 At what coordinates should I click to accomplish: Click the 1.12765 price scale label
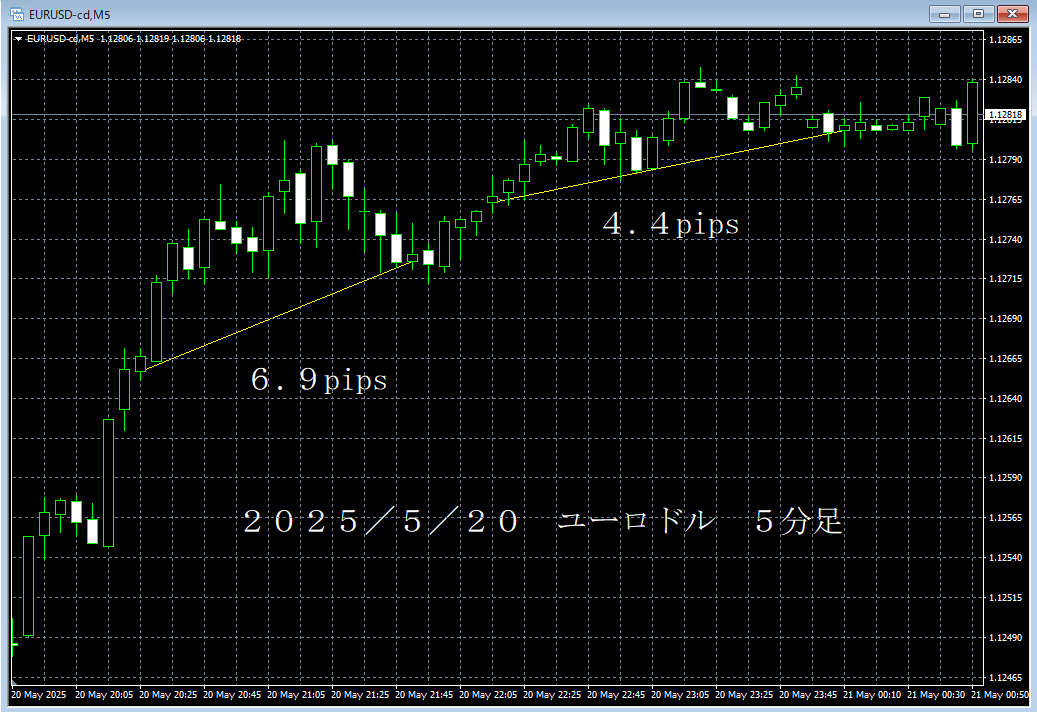point(1005,199)
